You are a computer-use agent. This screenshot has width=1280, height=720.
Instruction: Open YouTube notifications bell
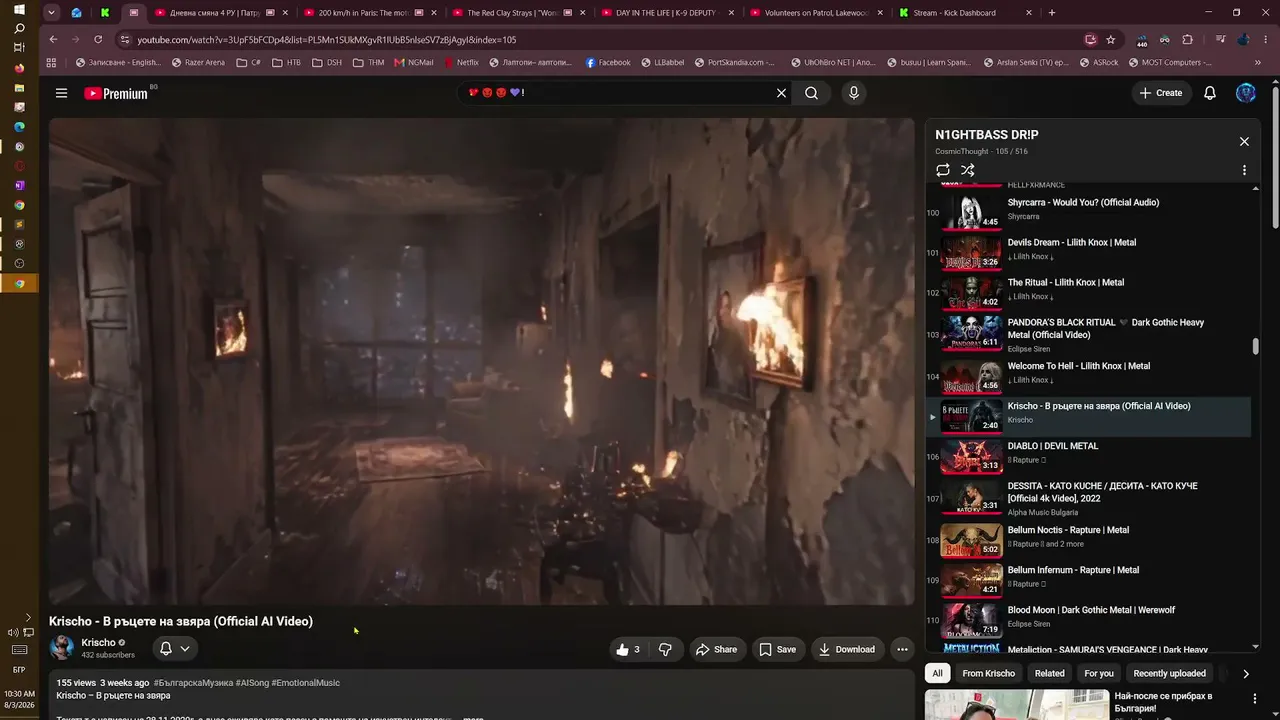tap(1210, 93)
